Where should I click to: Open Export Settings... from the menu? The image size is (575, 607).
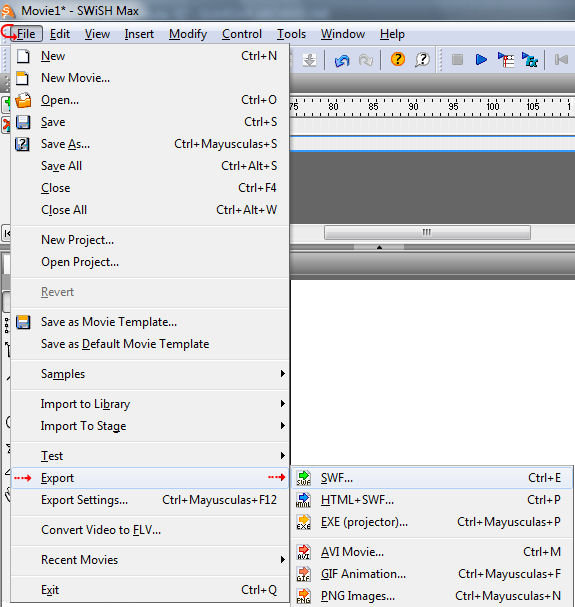(x=149, y=500)
